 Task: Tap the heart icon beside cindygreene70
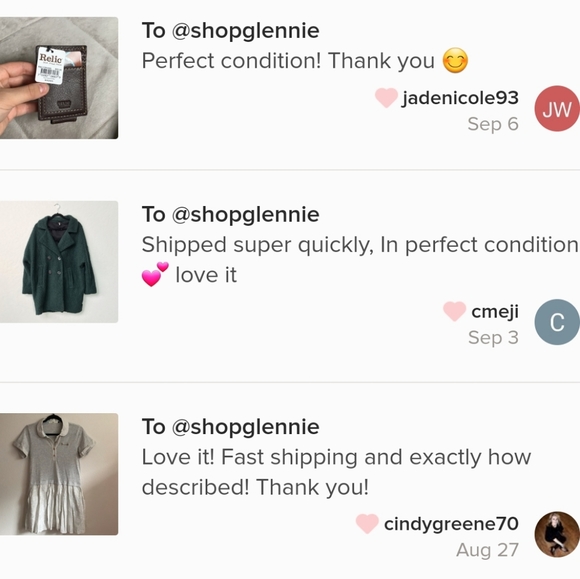coord(367,524)
